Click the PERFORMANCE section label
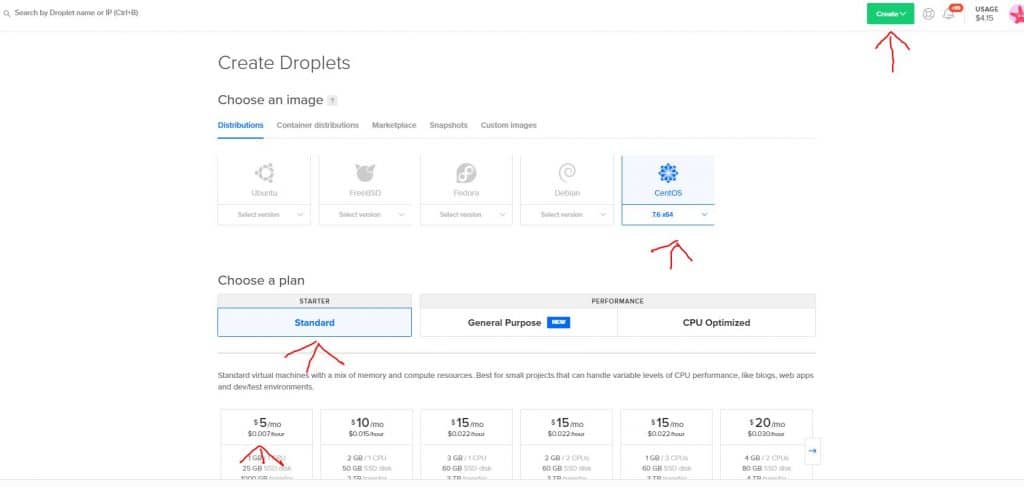The width and height of the screenshot is (1024, 487). click(618, 301)
